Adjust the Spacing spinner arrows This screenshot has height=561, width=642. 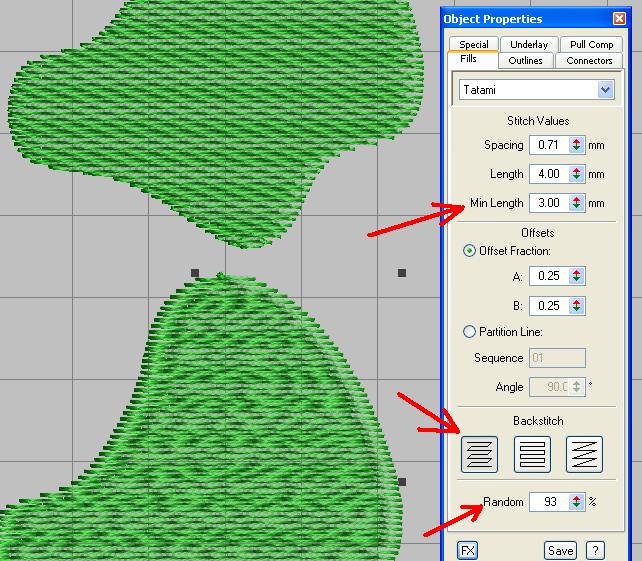pyautogui.click(x=576, y=145)
